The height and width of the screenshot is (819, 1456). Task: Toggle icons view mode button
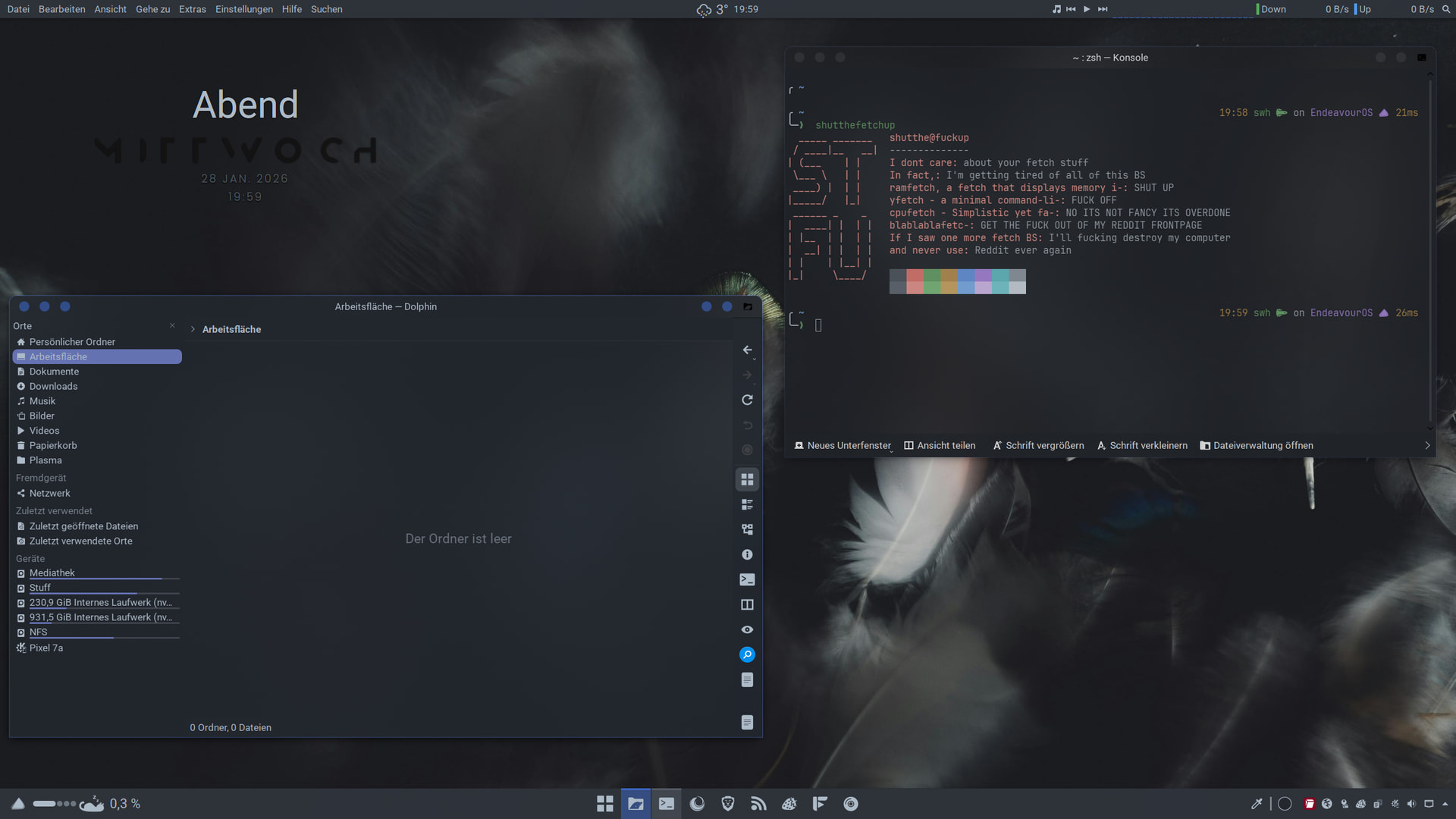point(747,479)
